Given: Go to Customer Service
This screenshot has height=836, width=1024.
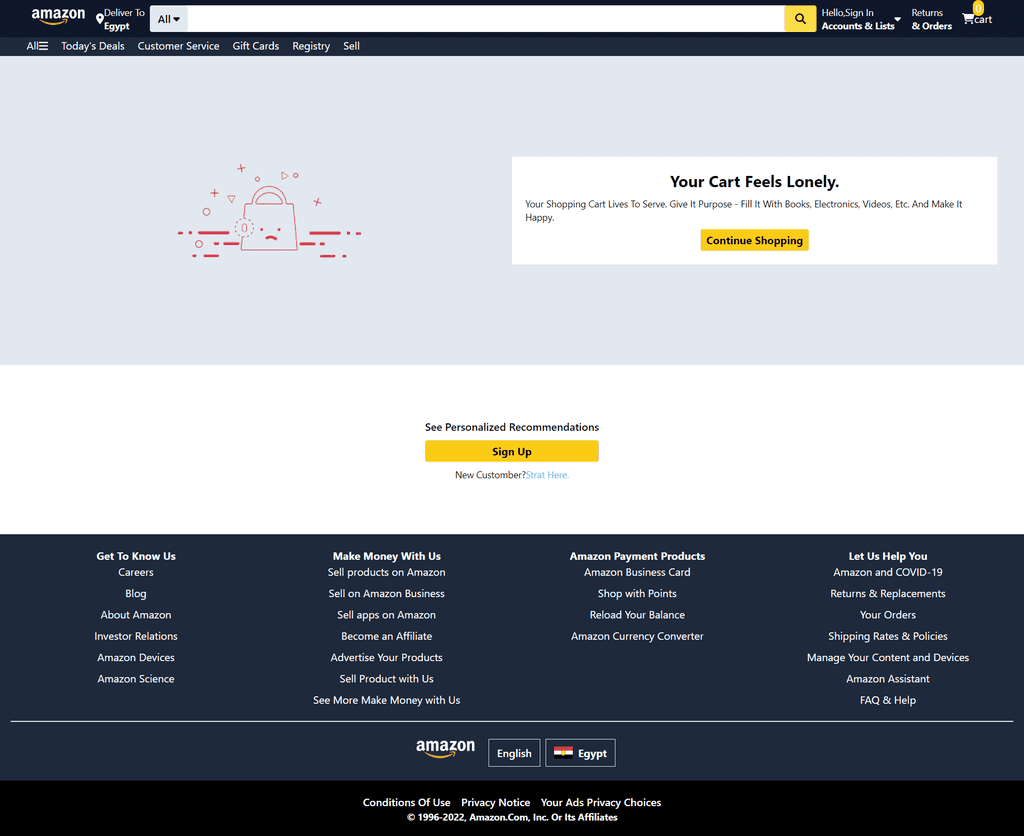Looking at the screenshot, I should click(x=178, y=46).
